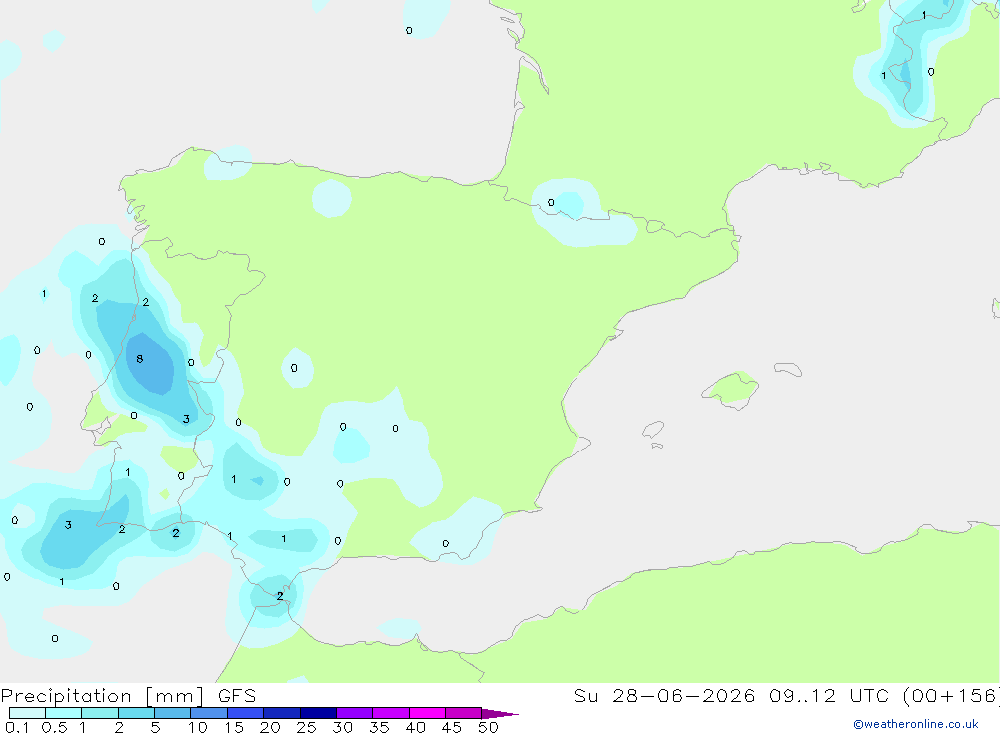Click the 'Su 28-06-2026' date text
Viewport: 1000px width, 733px height.
(665, 696)
